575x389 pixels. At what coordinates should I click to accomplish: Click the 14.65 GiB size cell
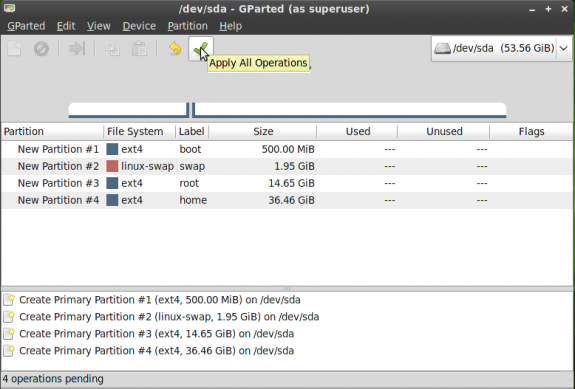point(292,183)
